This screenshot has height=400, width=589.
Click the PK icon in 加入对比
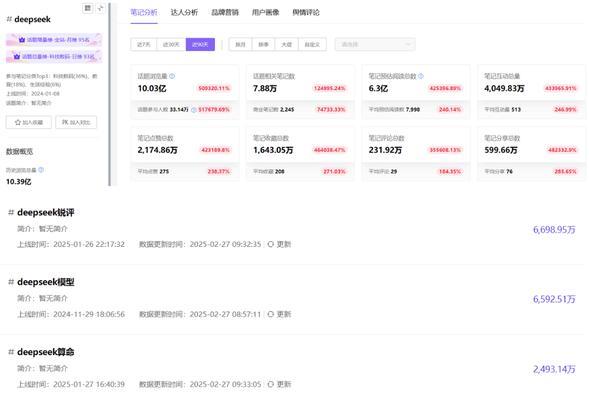[65, 122]
